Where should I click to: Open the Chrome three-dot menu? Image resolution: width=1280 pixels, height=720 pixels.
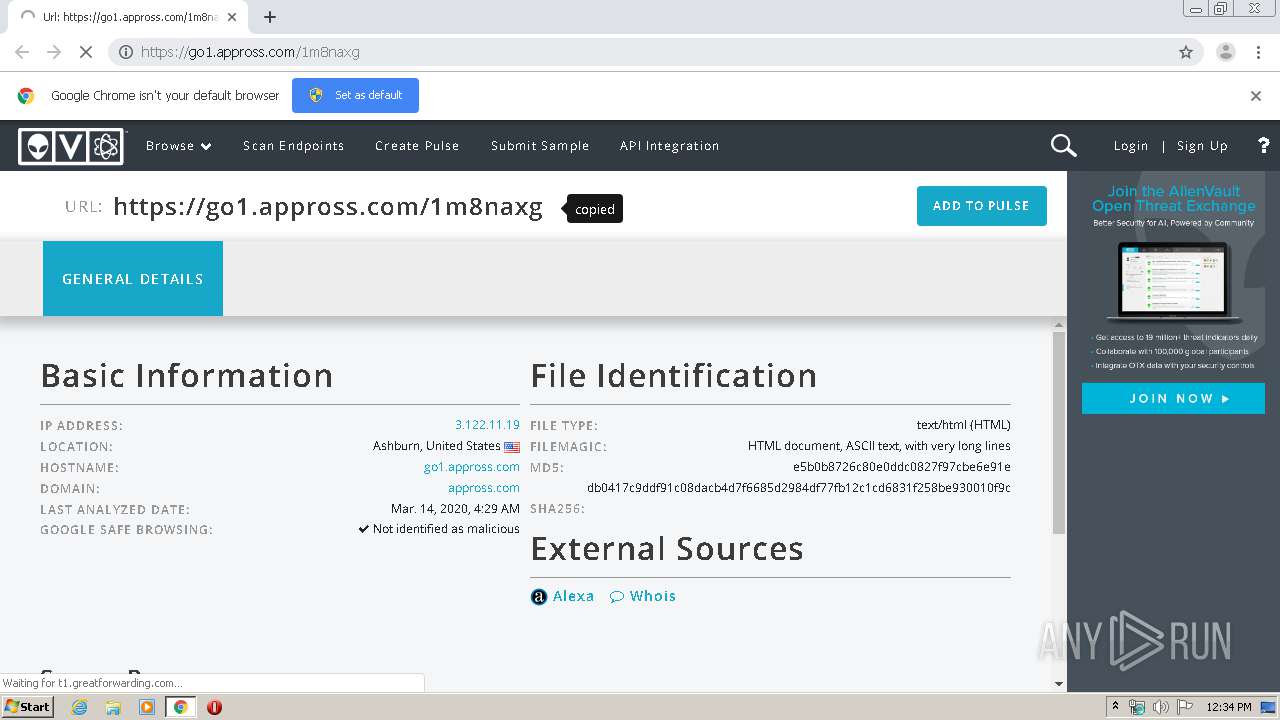click(1258, 52)
